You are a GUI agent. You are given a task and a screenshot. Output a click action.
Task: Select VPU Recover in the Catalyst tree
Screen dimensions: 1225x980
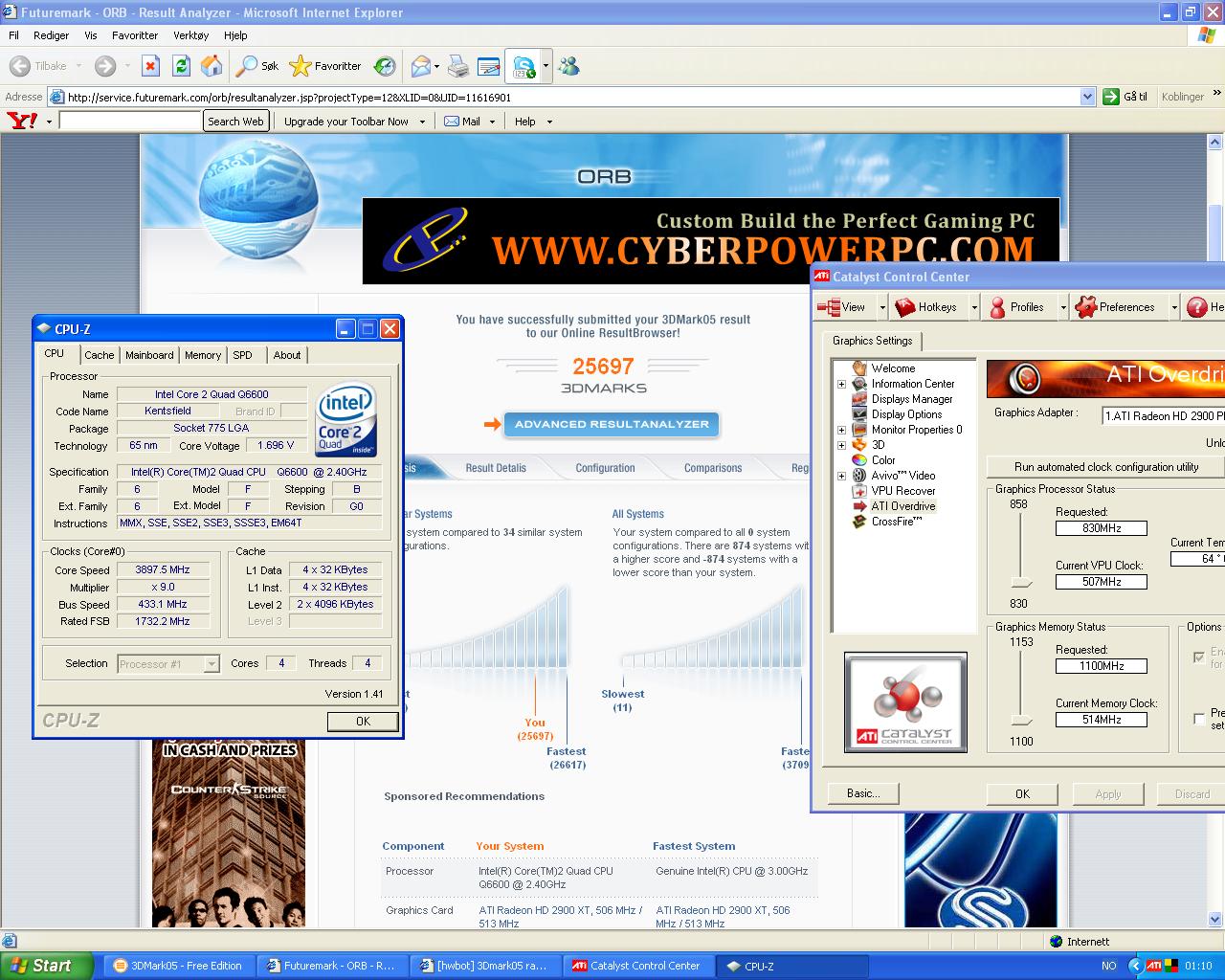pyautogui.click(x=903, y=491)
